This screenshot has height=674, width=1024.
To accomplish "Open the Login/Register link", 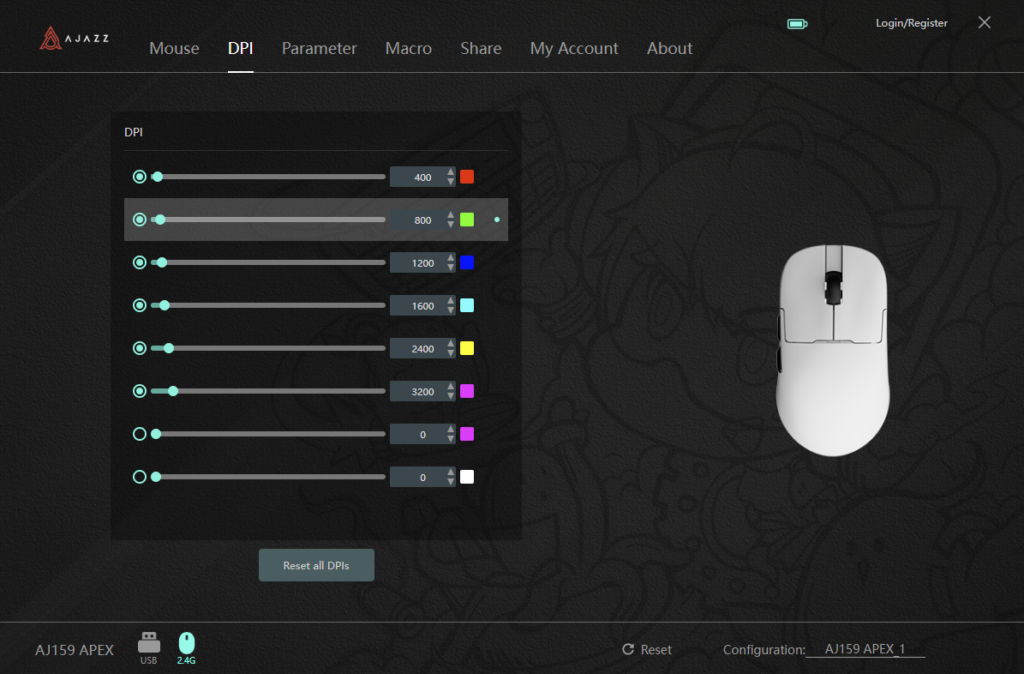I will click(x=911, y=23).
